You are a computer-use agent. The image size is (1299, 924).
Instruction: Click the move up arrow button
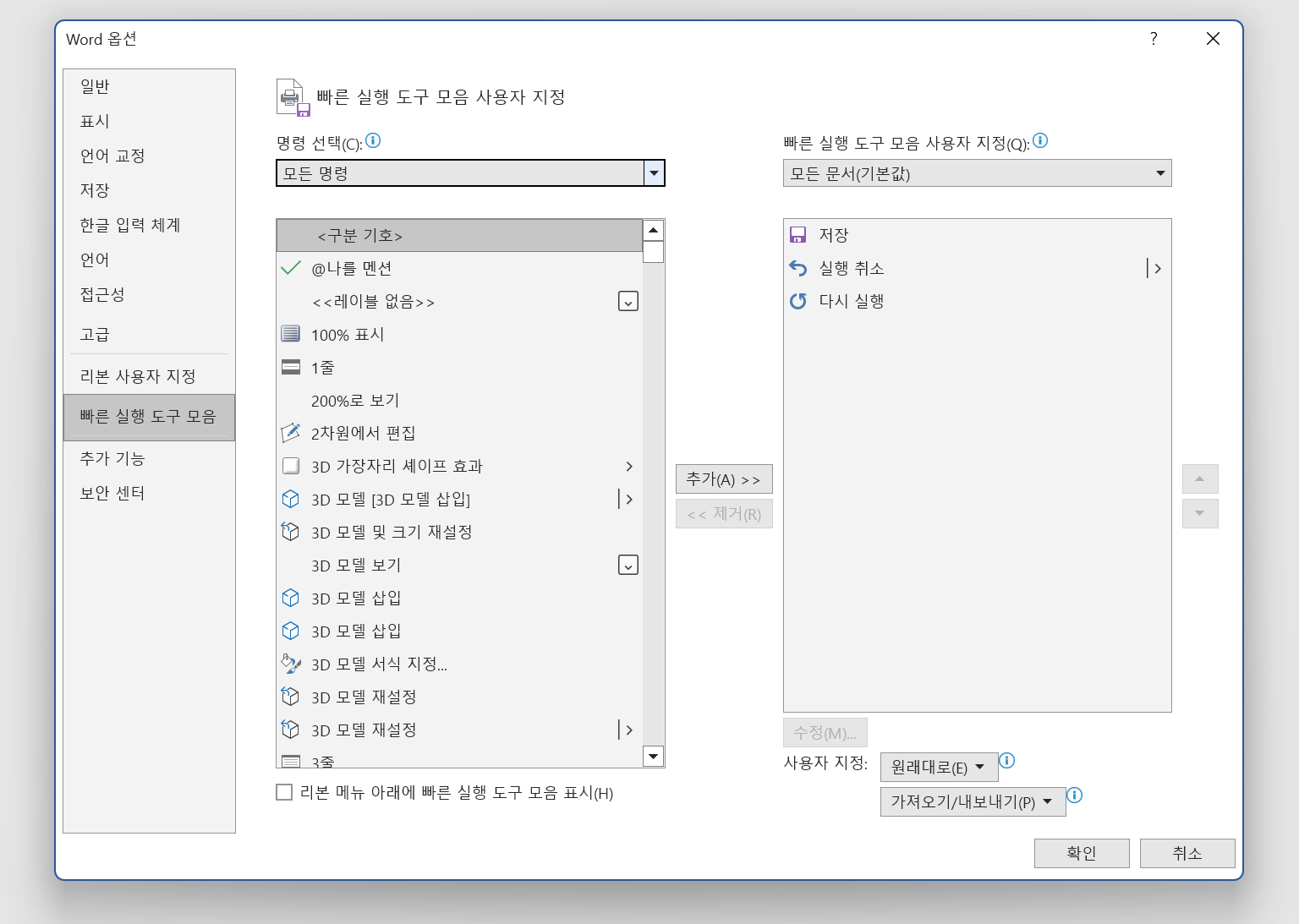[x=1200, y=479]
